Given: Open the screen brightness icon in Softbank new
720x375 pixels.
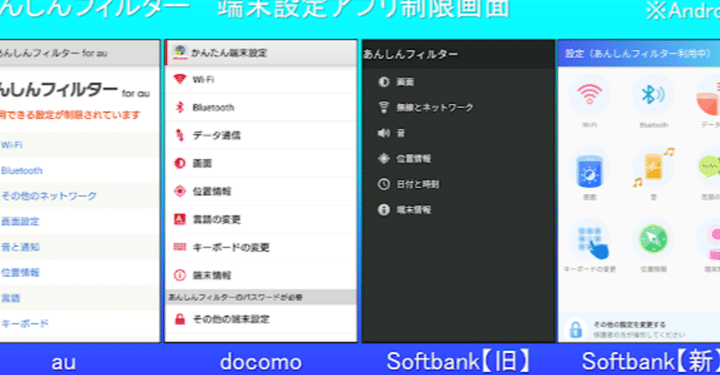Looking at the screenshot, I should pos(590,170).
